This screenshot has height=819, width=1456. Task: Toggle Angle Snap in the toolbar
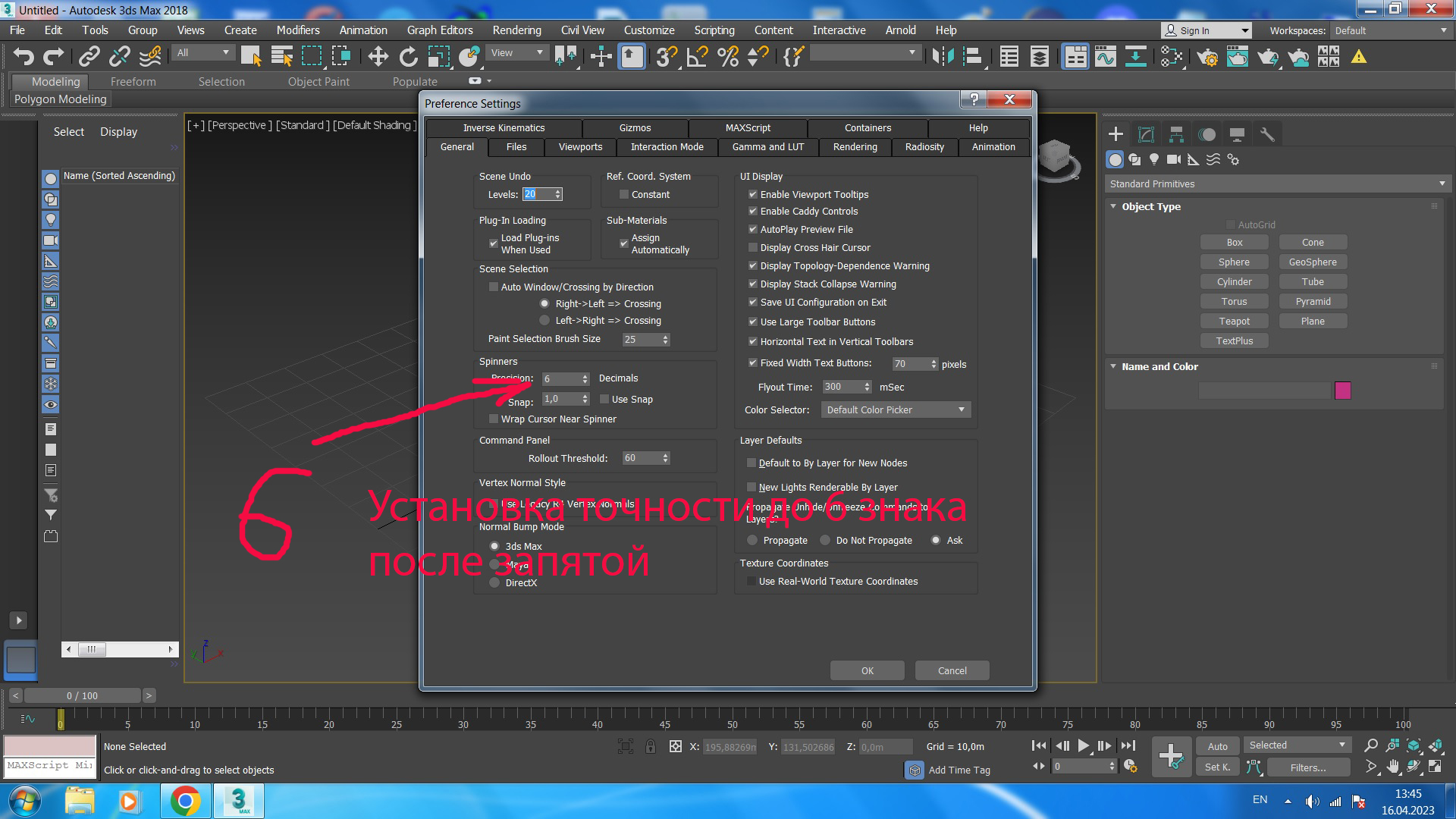[x=697, y=56]
